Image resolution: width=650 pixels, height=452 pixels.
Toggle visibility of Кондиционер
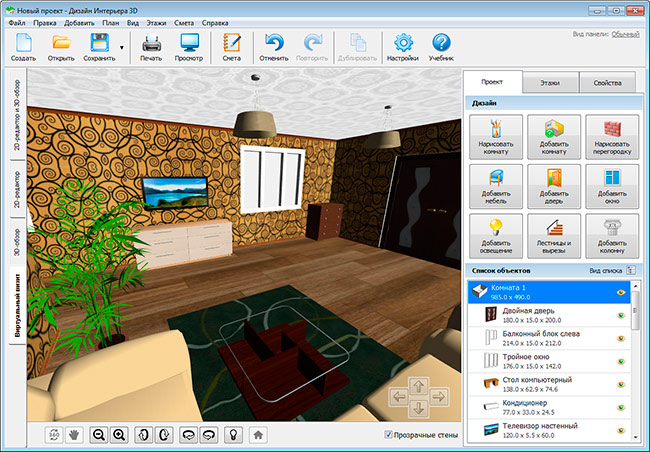(x=621, y=408)
